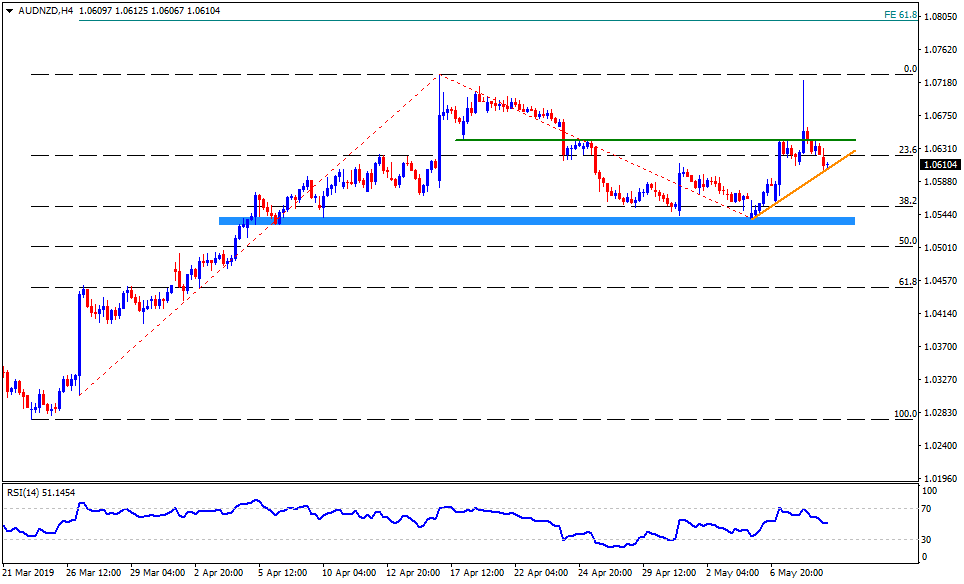Click the Fibonacci 38.2 level label

tap(907, 200)
